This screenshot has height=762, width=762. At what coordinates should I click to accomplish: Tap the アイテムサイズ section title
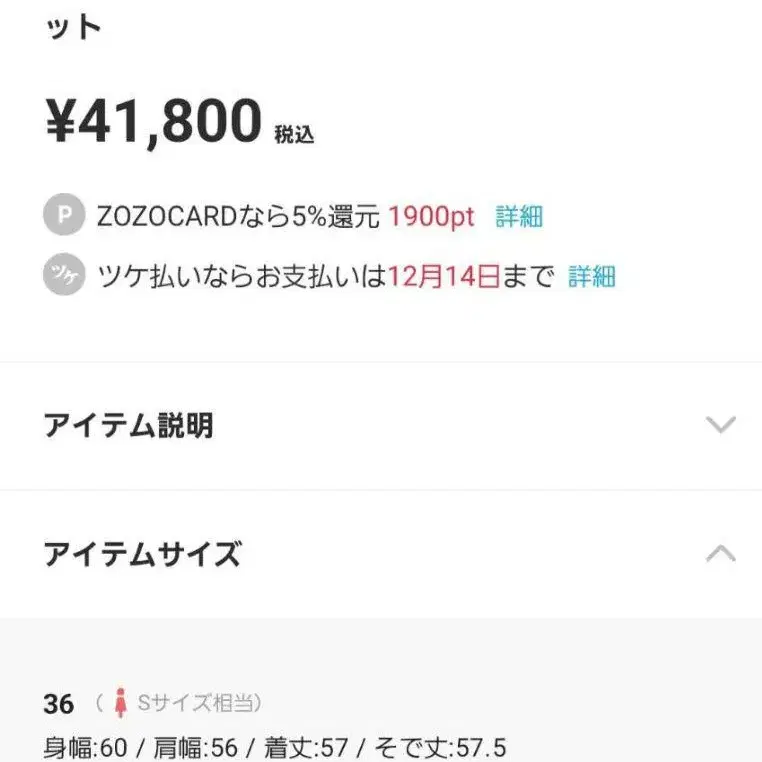click(142, 553)
